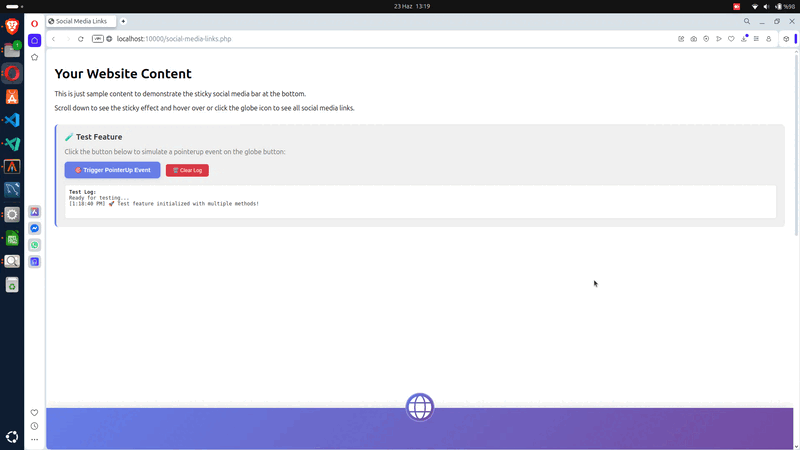Open the sidebar heart pinboards icon
800x450 pixels.
(x=34, y=412)
